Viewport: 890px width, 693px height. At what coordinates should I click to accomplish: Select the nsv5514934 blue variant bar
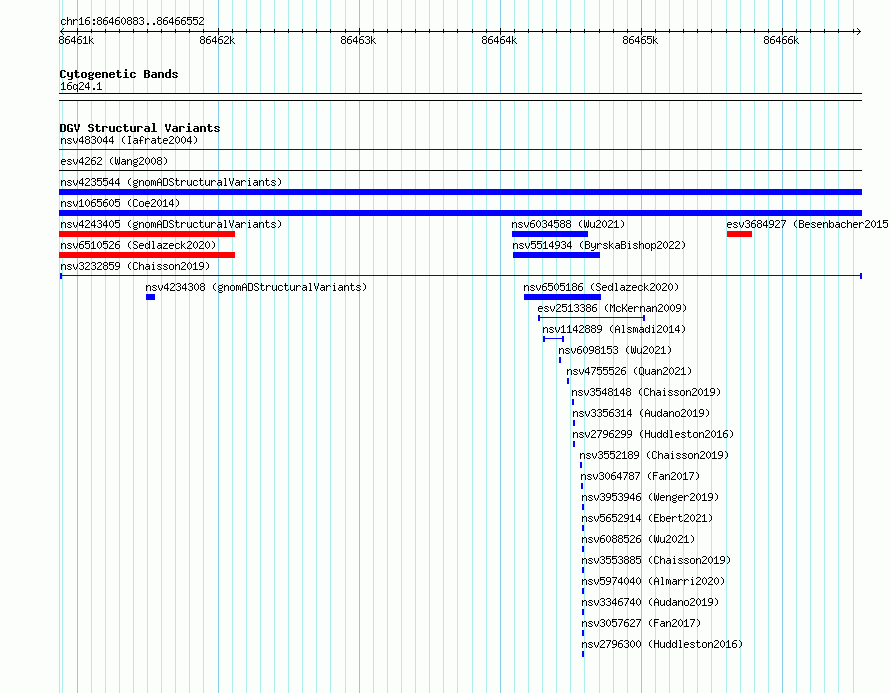pyautogui.click(x=556, y=255)
